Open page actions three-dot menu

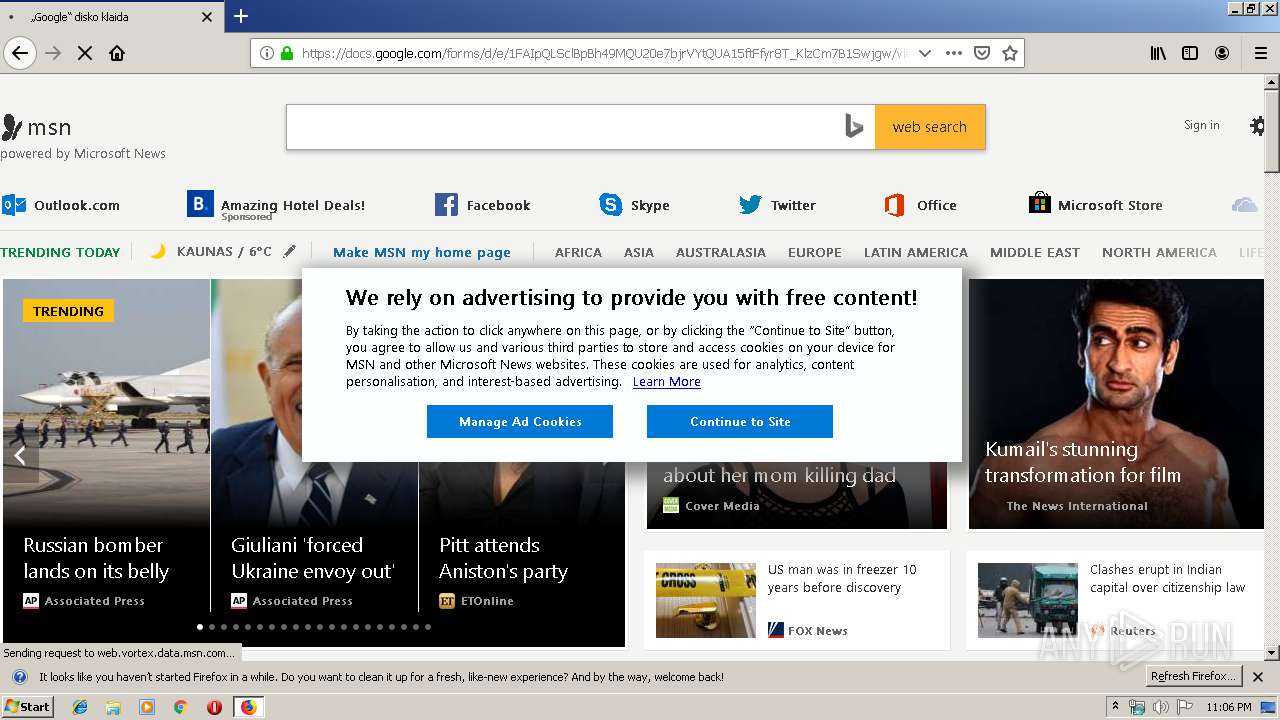954,53
